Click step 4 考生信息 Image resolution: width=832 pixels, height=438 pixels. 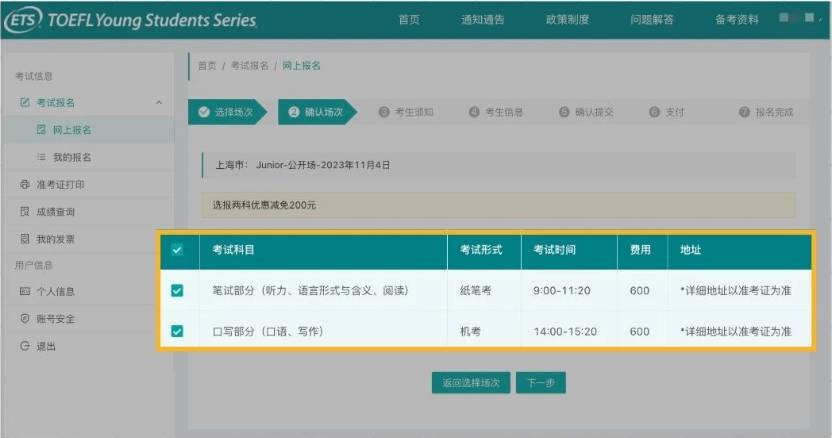(496, 112)
